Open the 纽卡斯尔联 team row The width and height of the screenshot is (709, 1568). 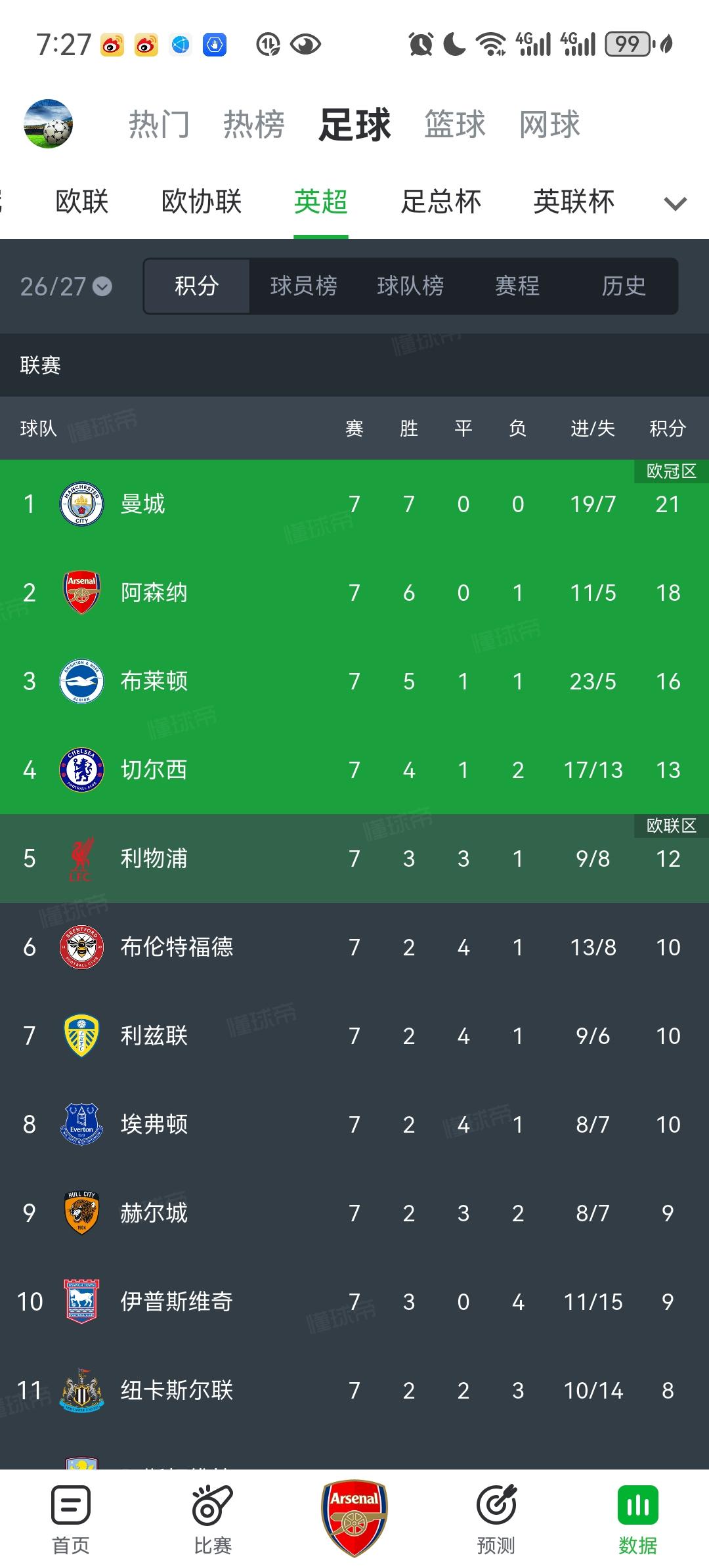pos(354,1391)
